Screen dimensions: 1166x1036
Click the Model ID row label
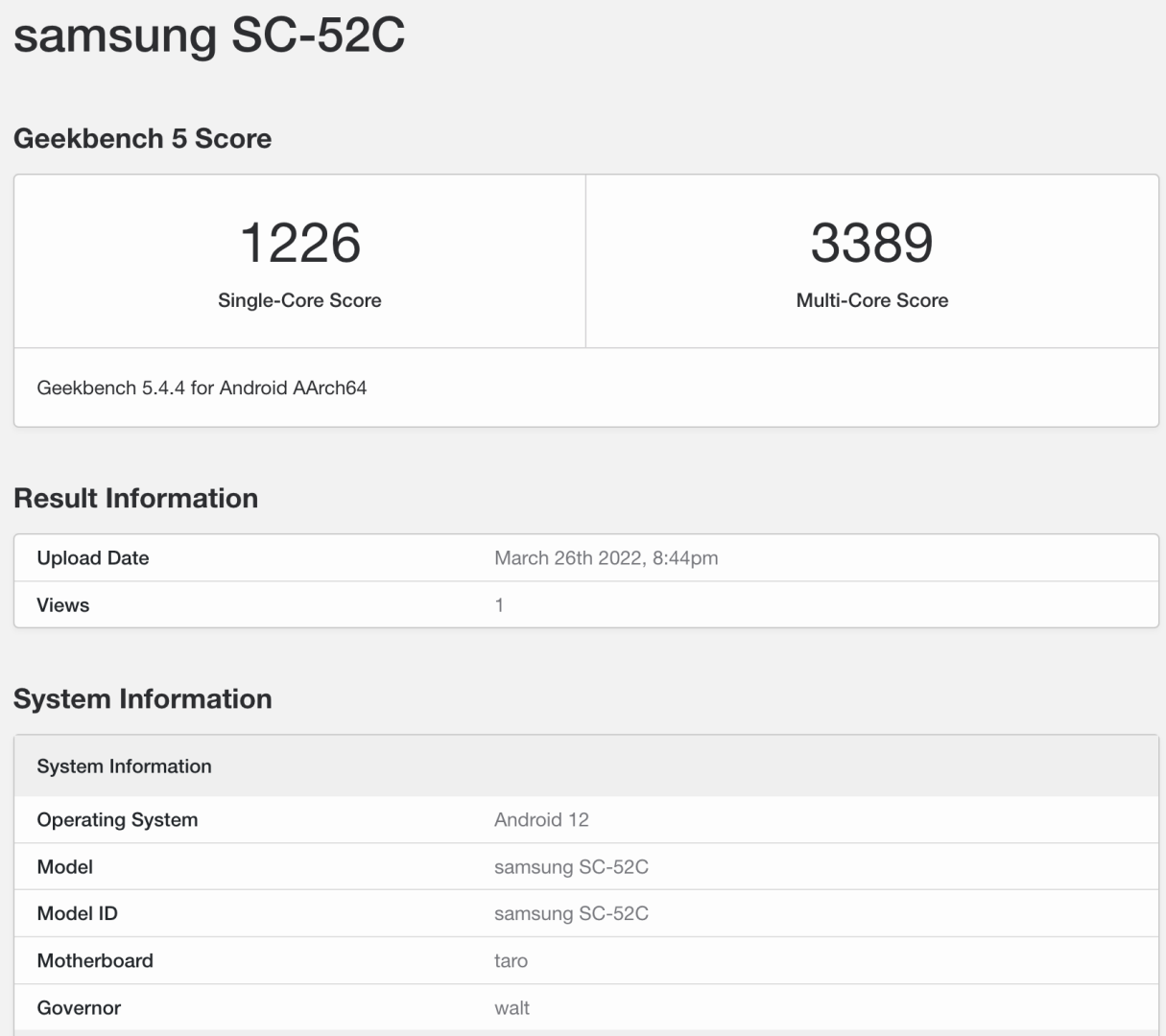[x=77, y=914]
